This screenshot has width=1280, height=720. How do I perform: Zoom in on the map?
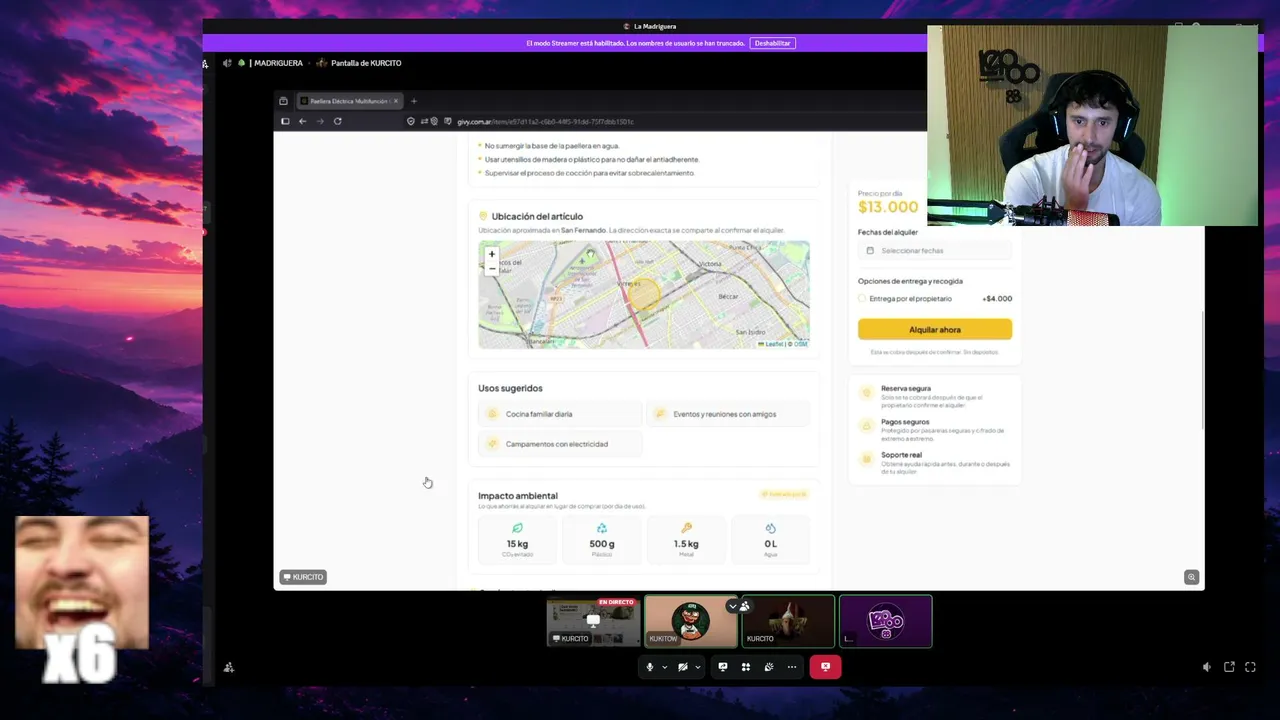(x=492, y=254)
